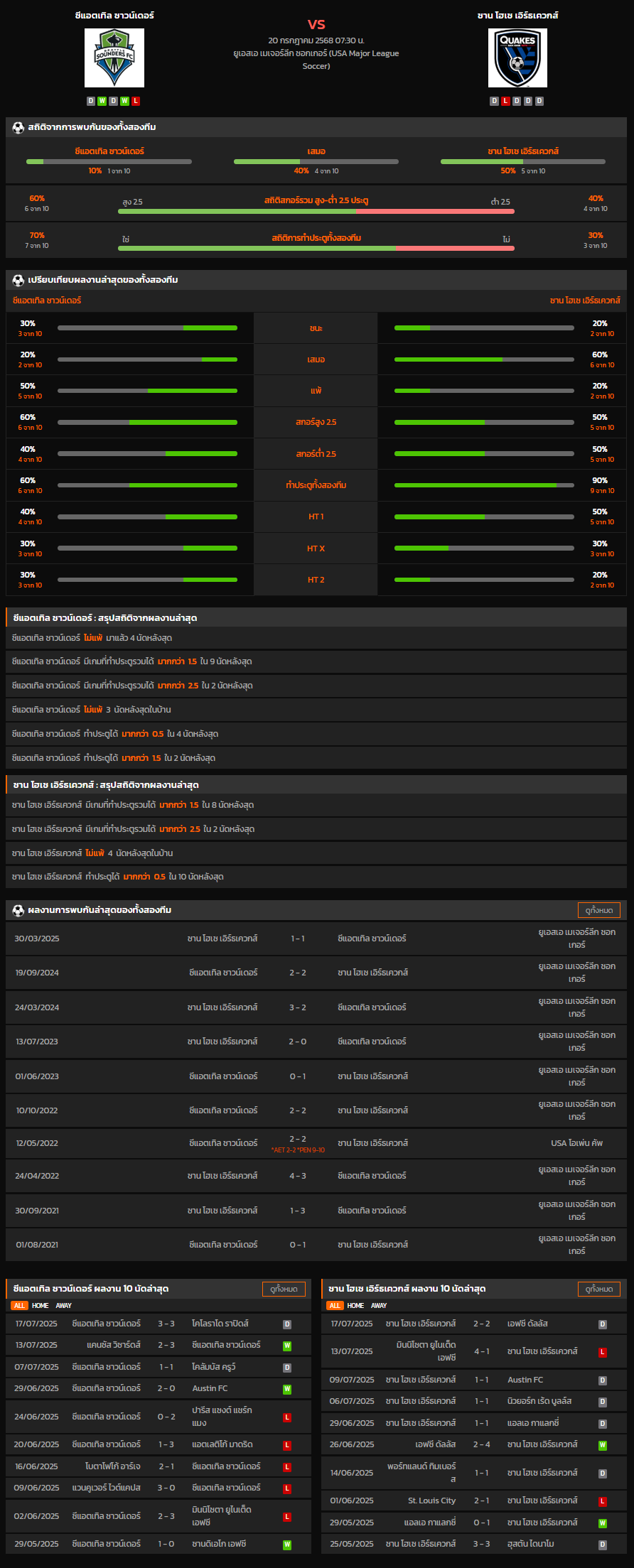Click the 19/09/2024 head-to-head match row
The width and height of the screenshot is (634, 1568).
(316, 973)
